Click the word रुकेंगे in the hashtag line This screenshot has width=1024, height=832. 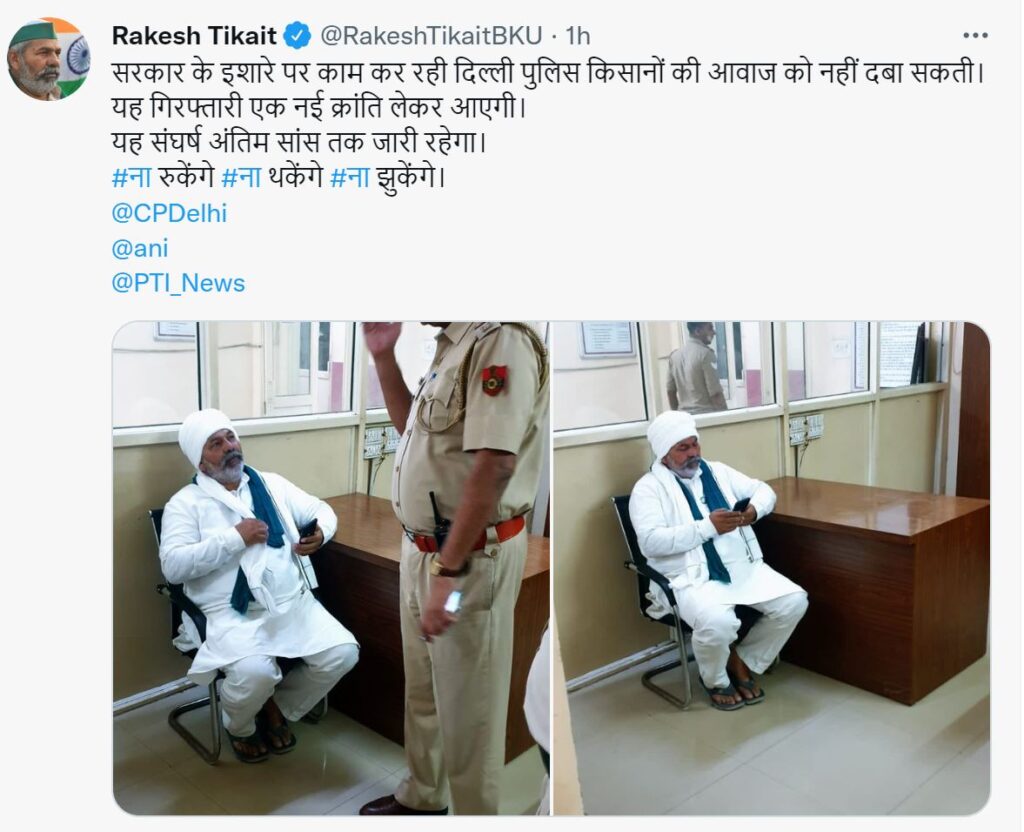pos(186,178)
